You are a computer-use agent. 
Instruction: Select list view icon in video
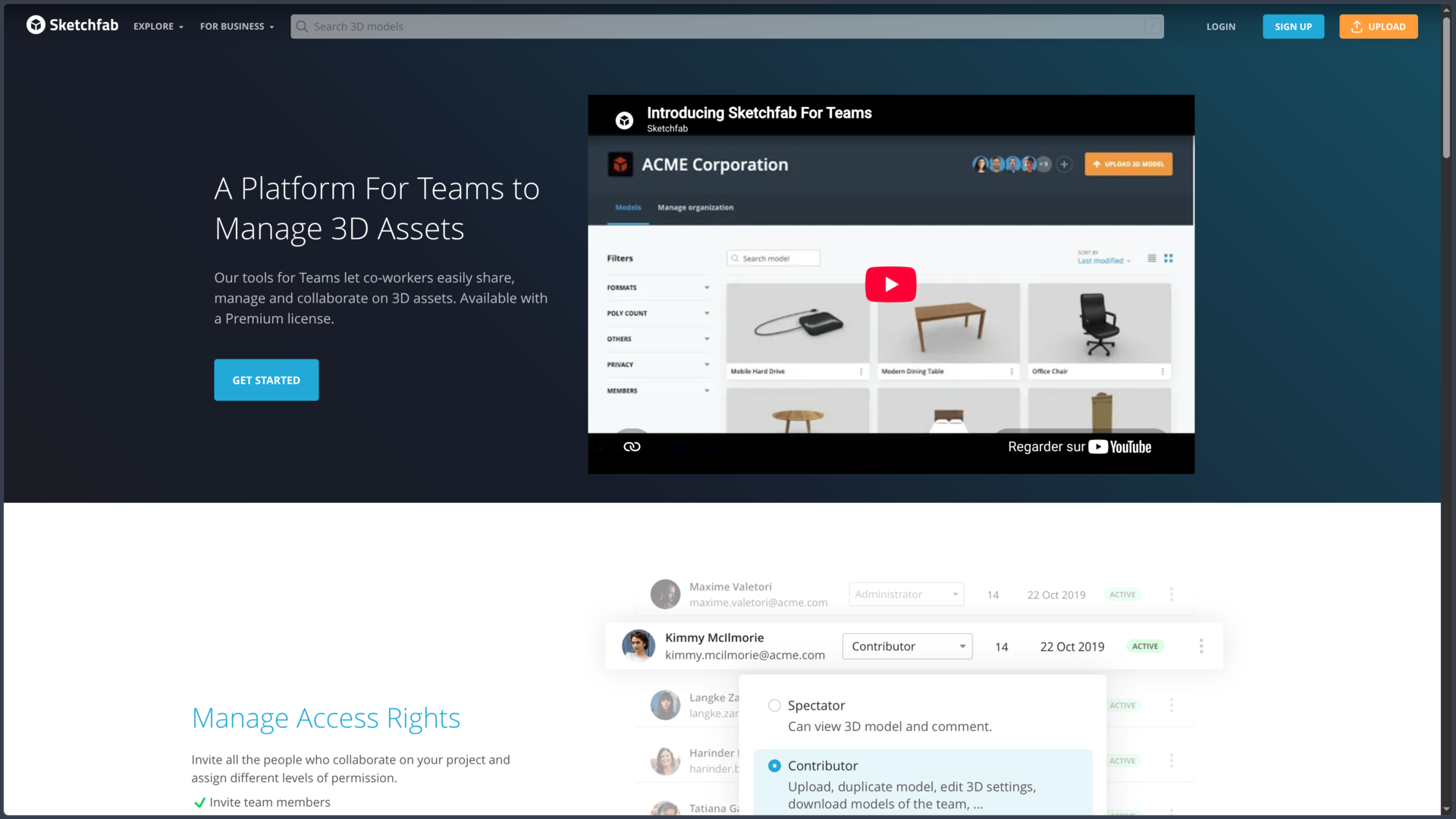point(1152,259)
